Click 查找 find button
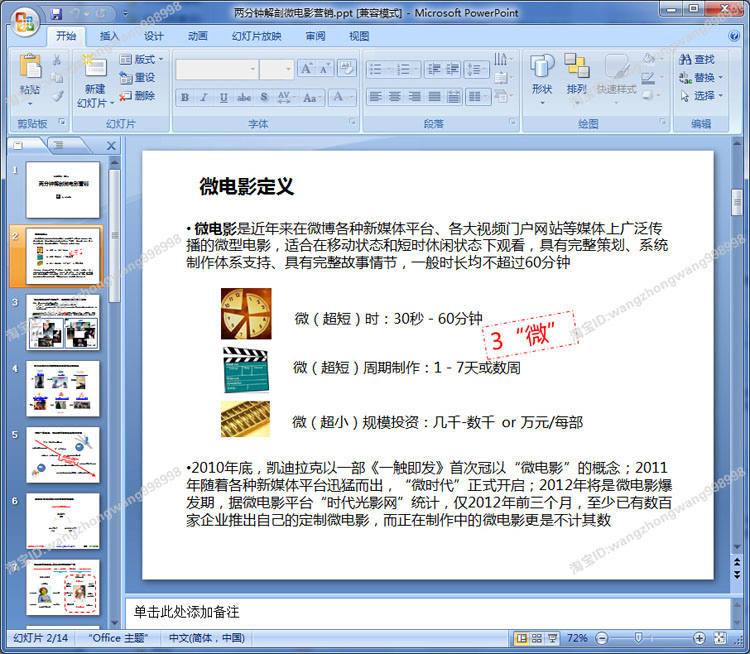 pos(697,59)
